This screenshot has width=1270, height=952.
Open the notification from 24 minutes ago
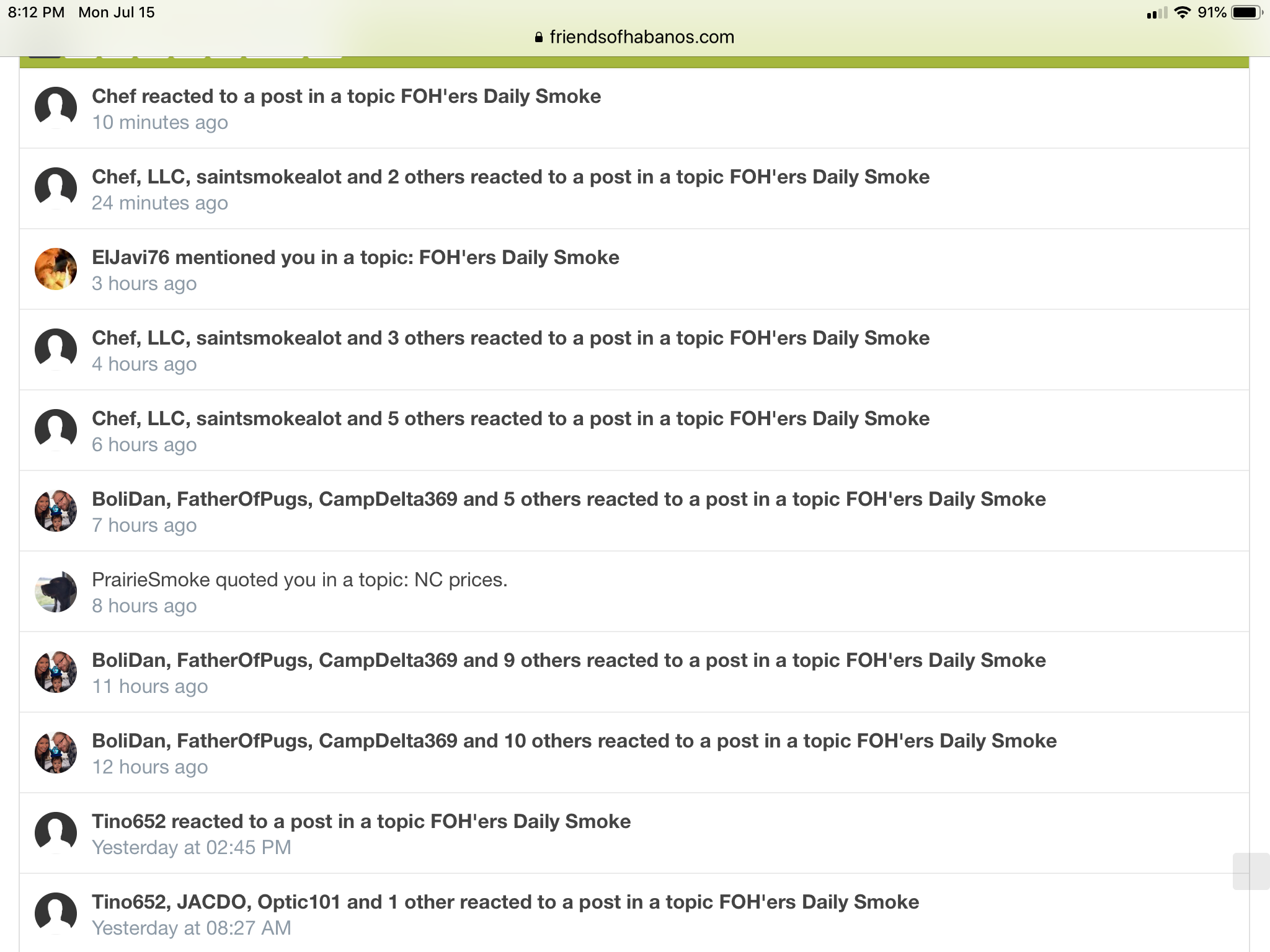point(634,188)
